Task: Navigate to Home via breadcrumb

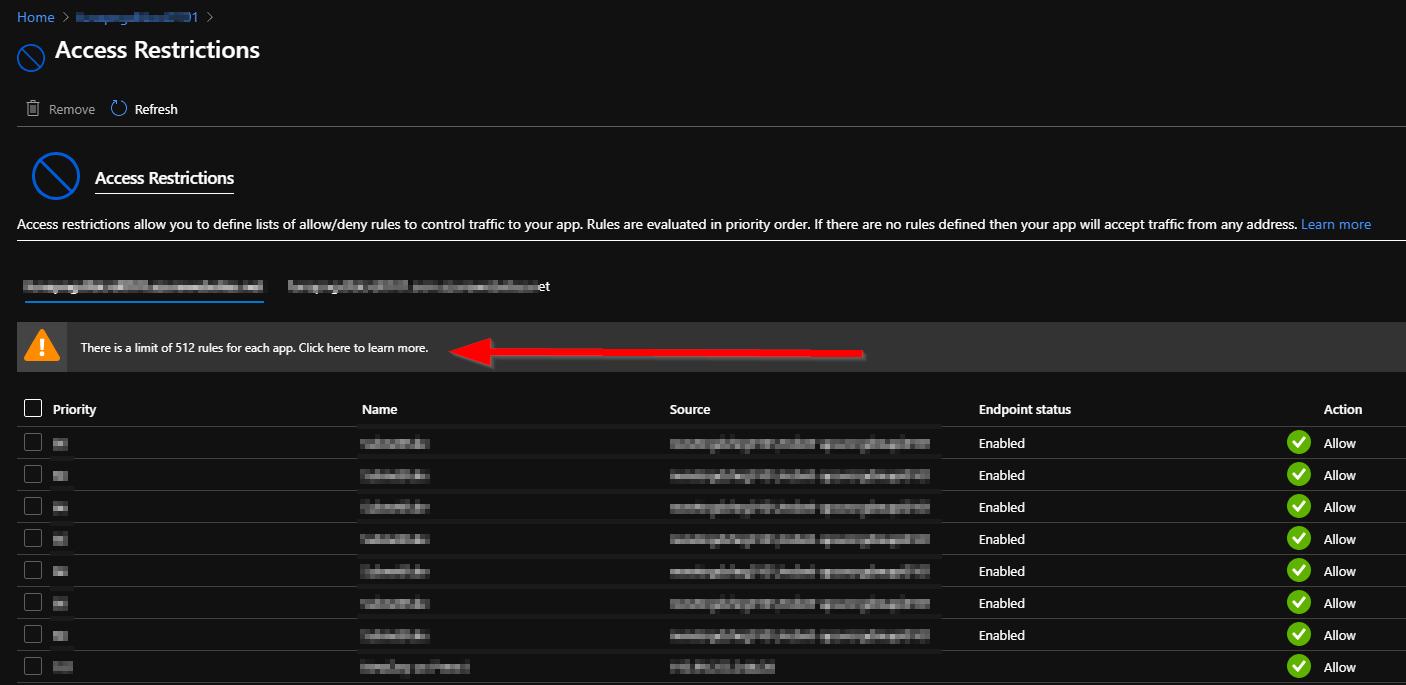Action: coord(35,17)
